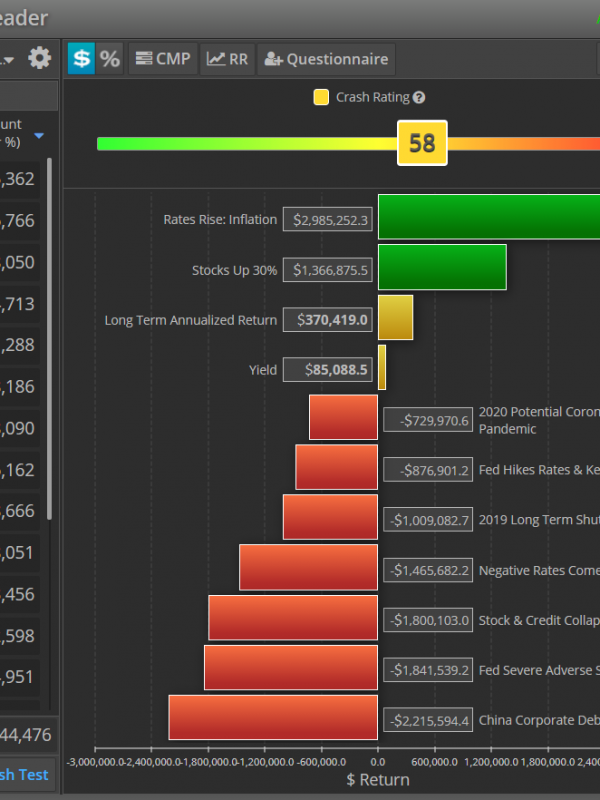
Task: Click the Rates Rise: Inflation green bar
Action: tap(488, 217)
